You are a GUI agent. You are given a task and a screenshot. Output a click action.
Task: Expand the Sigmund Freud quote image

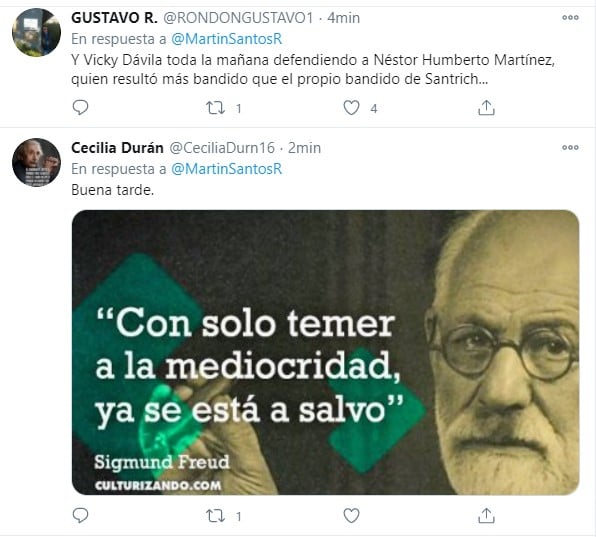pyautogui.click(x=325, y=352)
